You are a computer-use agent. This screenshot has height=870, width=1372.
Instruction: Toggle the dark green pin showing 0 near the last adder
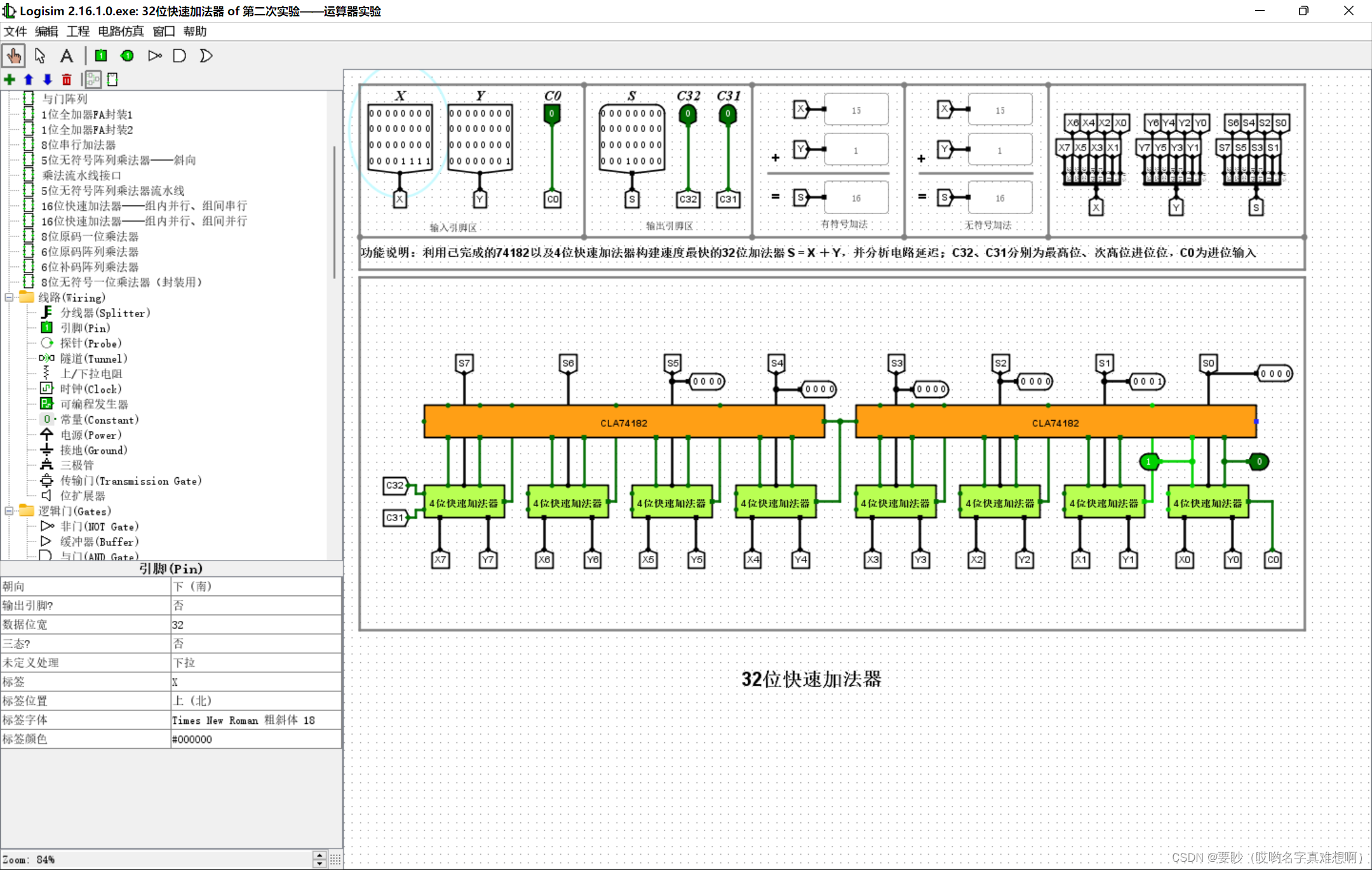tap(1258, 462)
